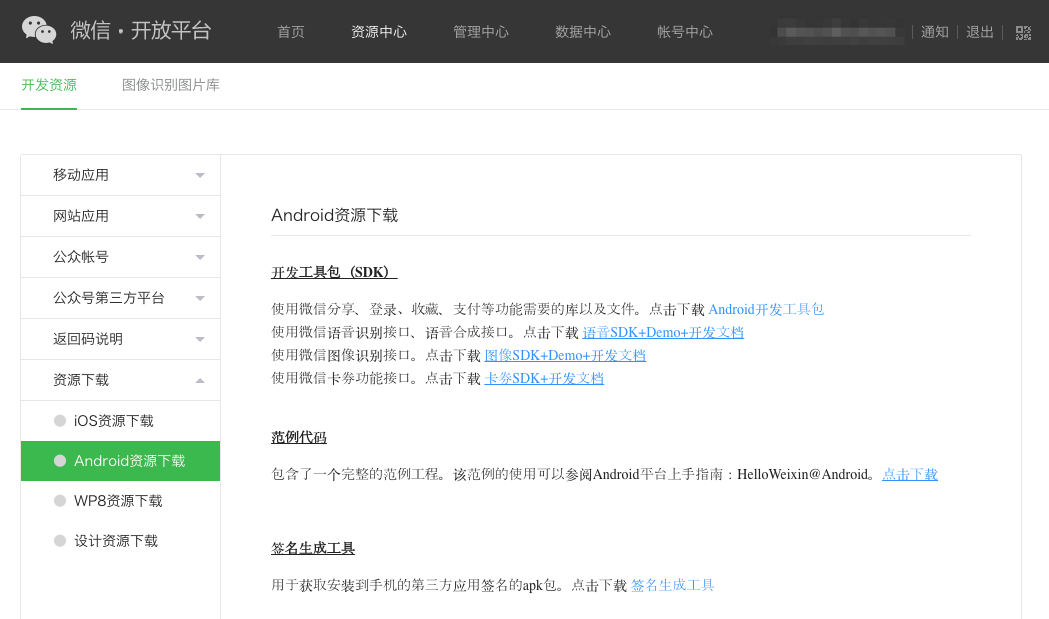Click the WeChat logo in the header
This screenshot has width=1049, height=619.
(x=40, y=30)
